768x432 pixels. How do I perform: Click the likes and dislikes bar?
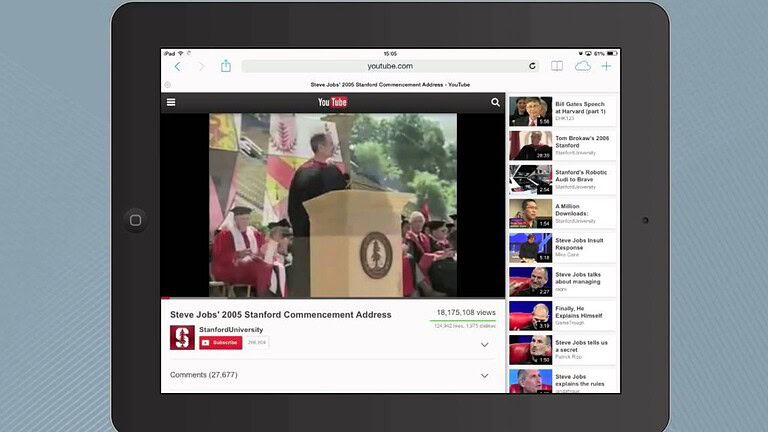(x=463, y=321)
